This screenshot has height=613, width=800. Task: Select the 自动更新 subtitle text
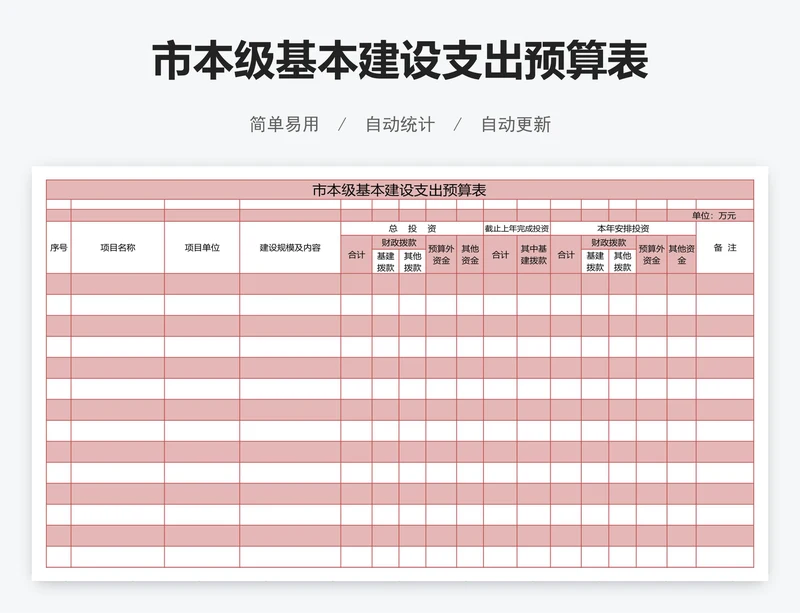tap(516, 125)
